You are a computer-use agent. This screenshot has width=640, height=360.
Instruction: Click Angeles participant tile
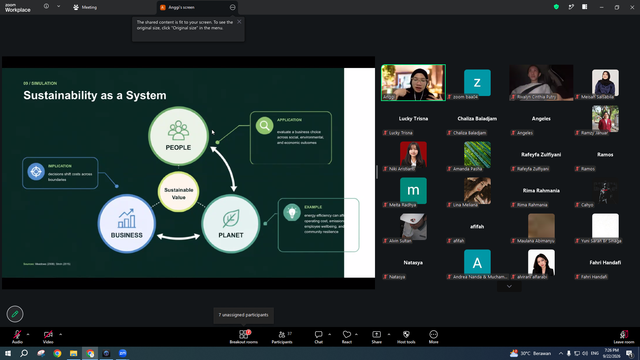tap(541, 119)
